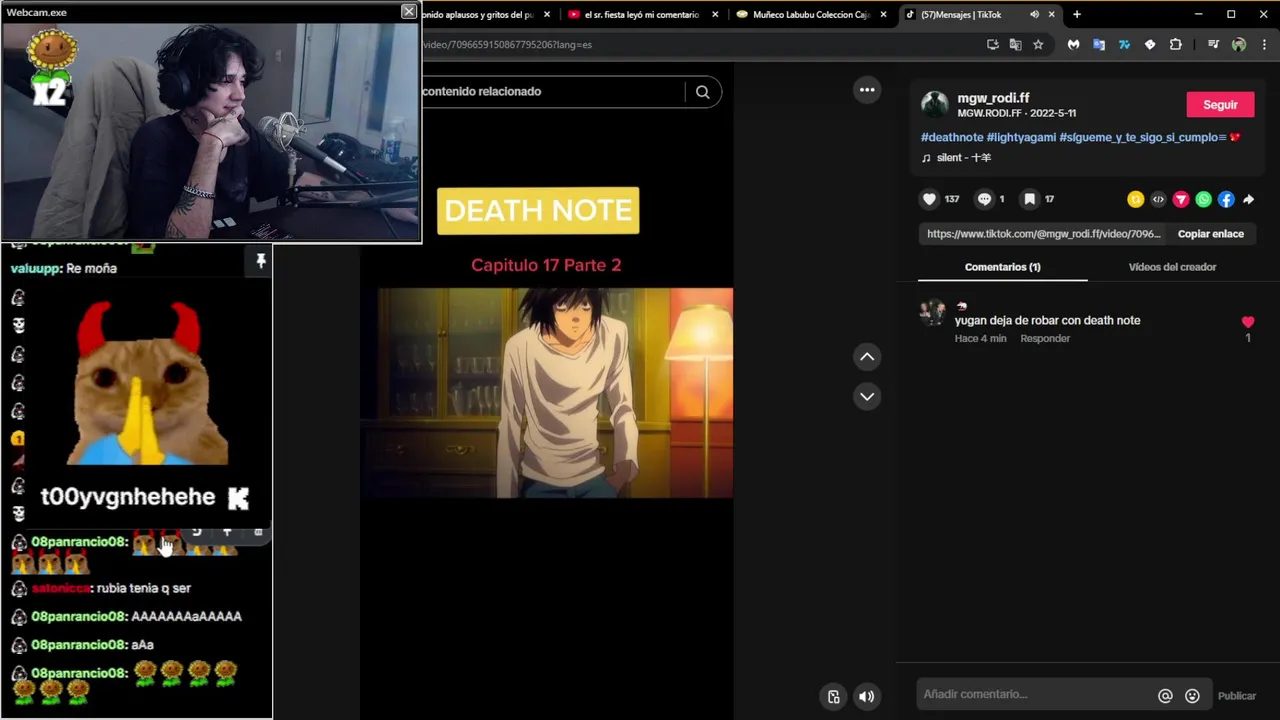Switch to the 'el sr. fiesta leyó mi comentario' tab

coord(641,15)
